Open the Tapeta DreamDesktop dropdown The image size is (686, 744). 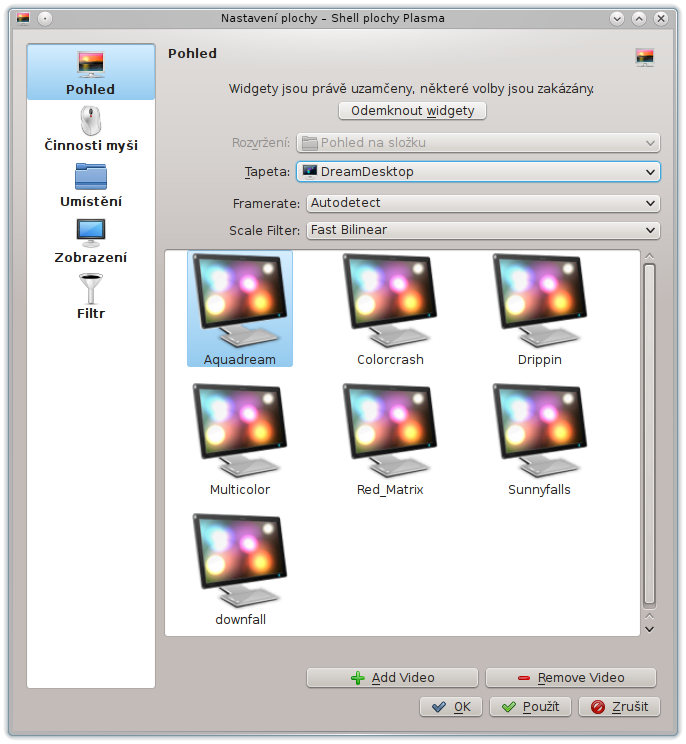point(478,172)
